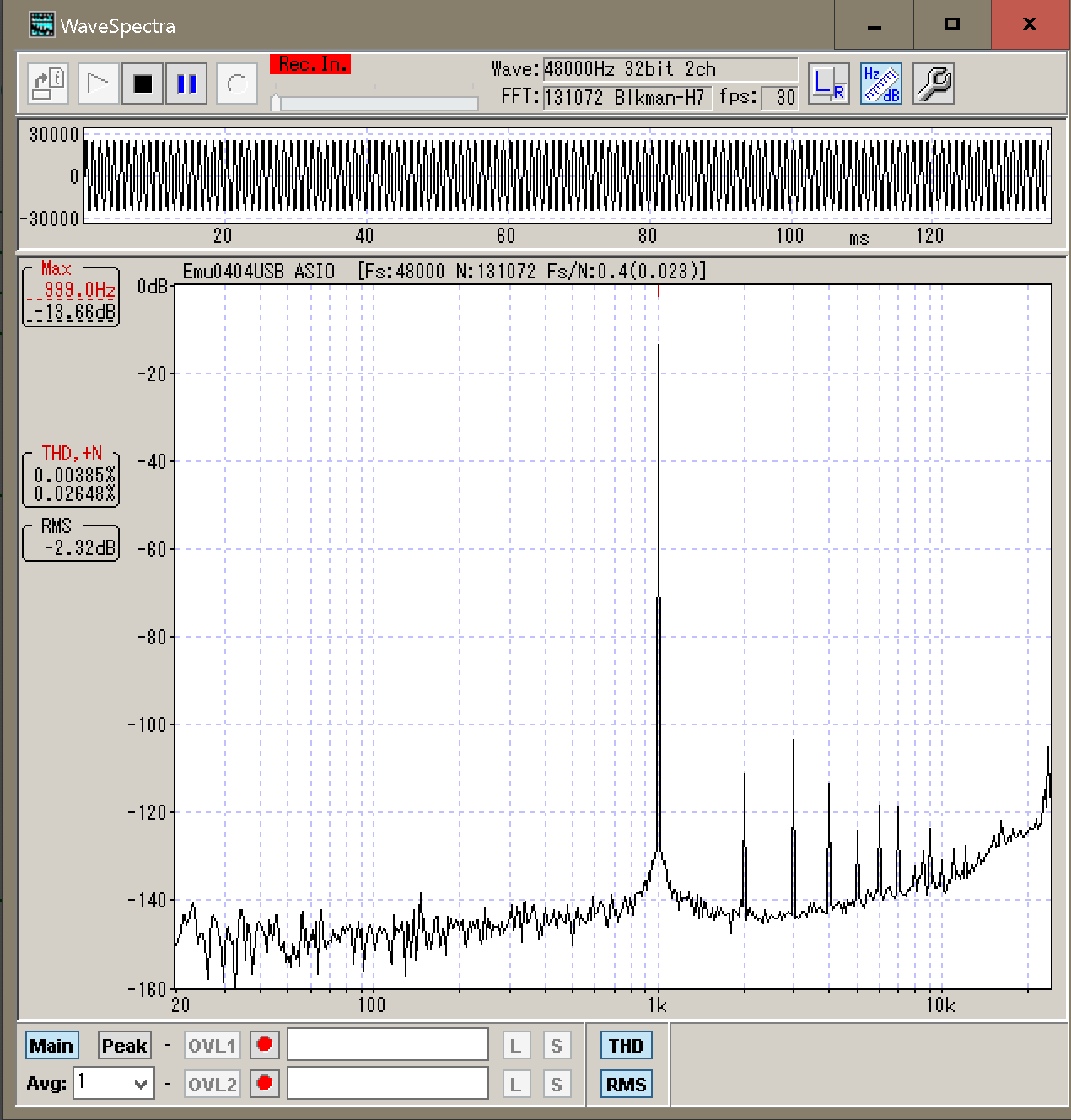Click the THD value 0.00385%
Screen dimensions: 1071x1120
point(74,475)
